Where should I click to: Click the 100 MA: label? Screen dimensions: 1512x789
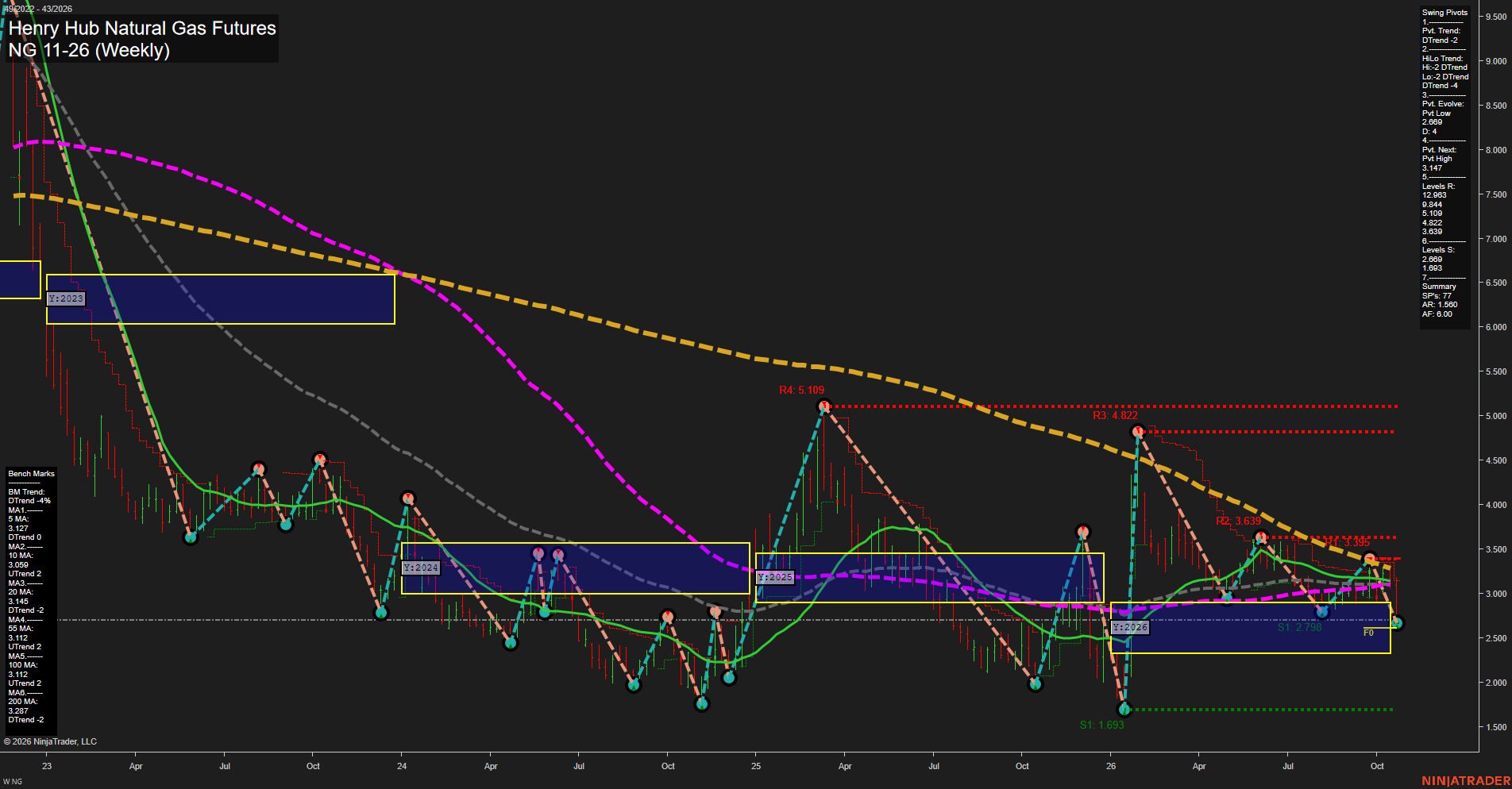click(x=22, y=665)
